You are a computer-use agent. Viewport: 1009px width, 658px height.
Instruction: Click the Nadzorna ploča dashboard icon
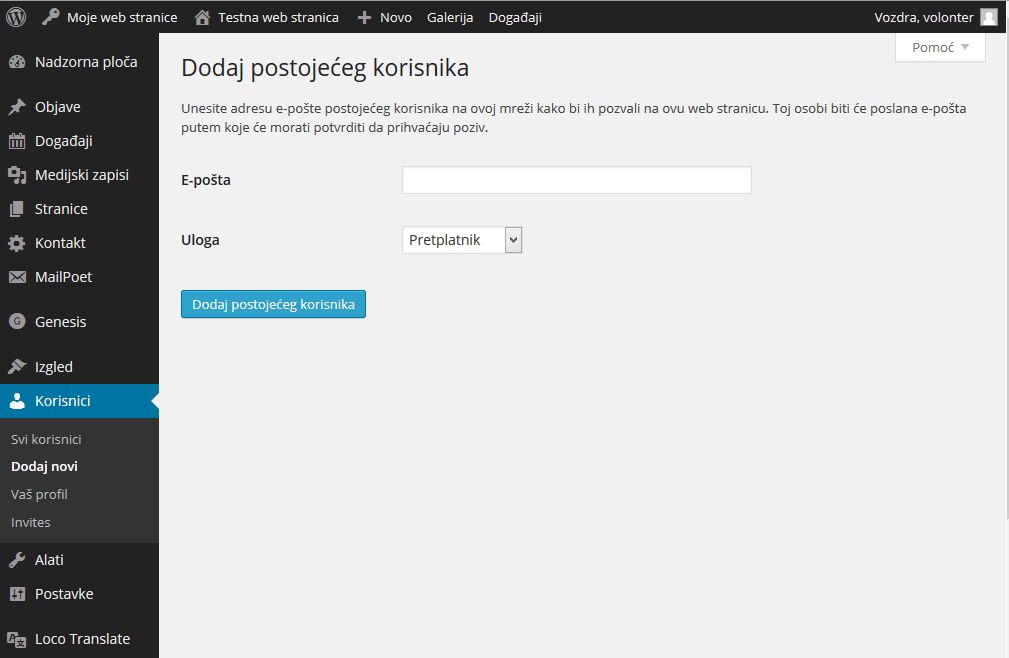click(17, 62)
